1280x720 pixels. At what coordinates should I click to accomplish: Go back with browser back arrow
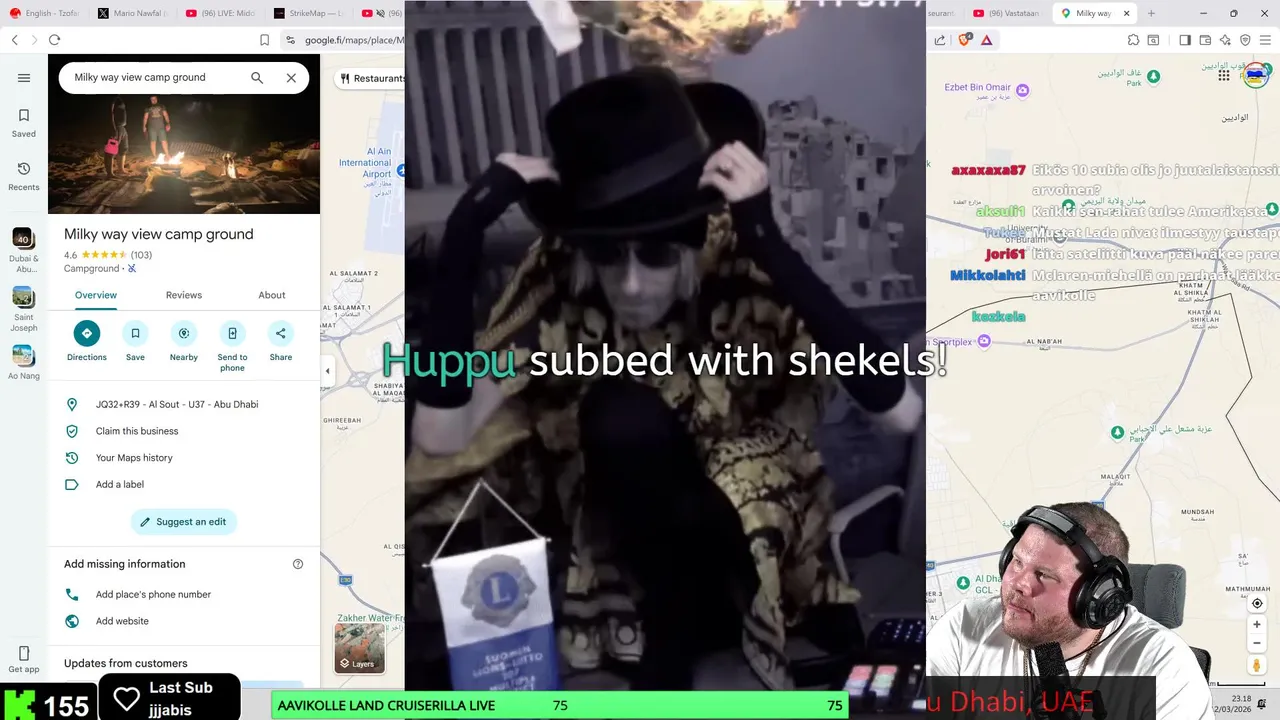click(14, 40)
